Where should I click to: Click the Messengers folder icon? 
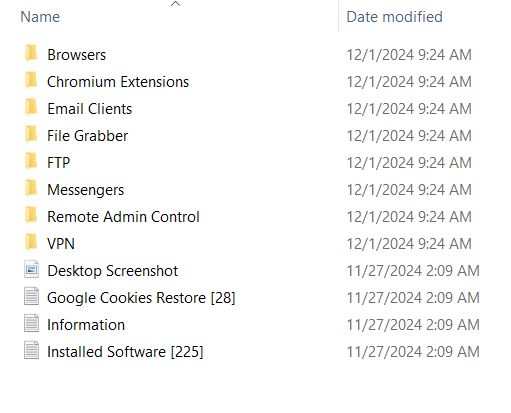(31, 188)
